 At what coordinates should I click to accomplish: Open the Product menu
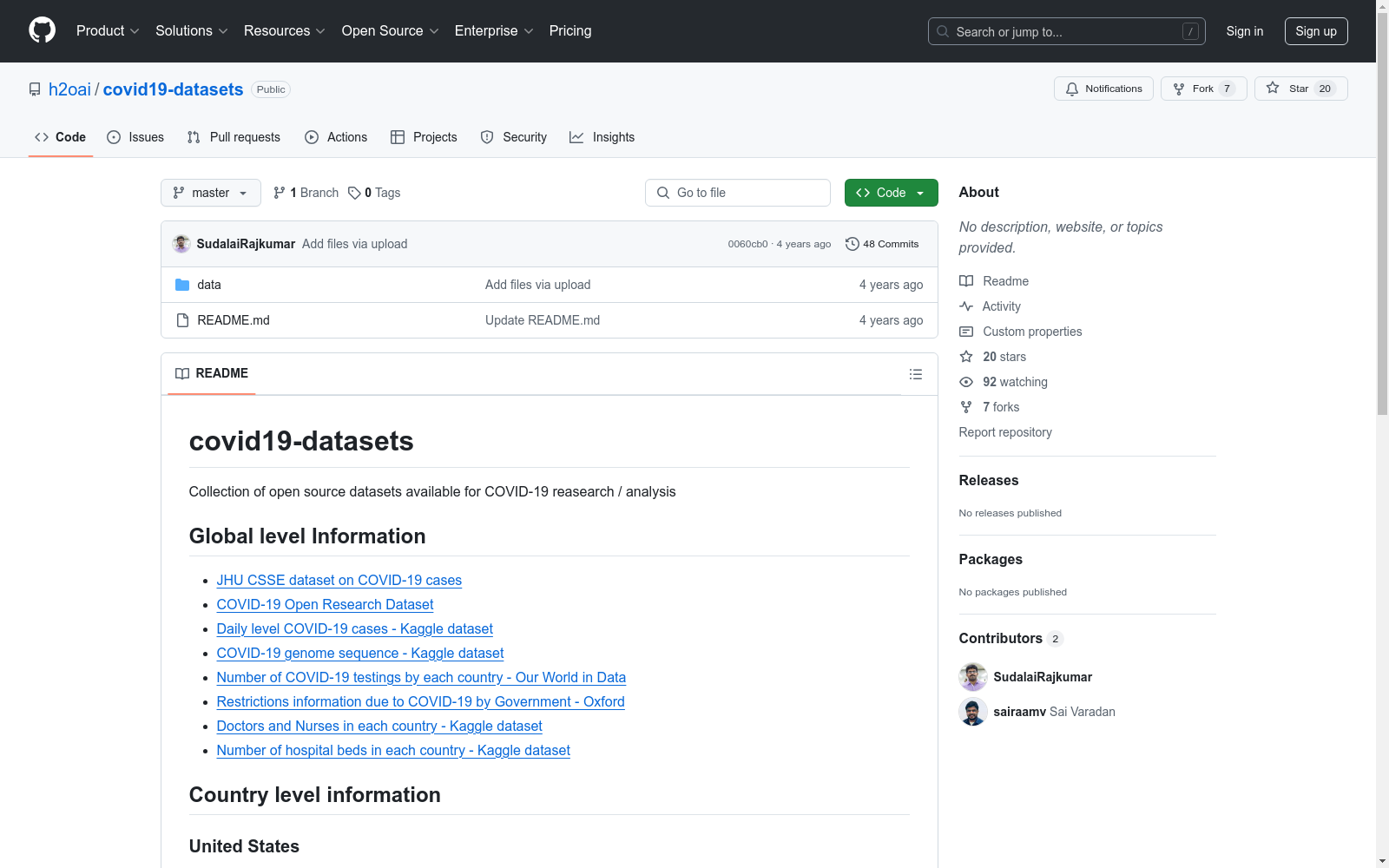coord(108,30)
